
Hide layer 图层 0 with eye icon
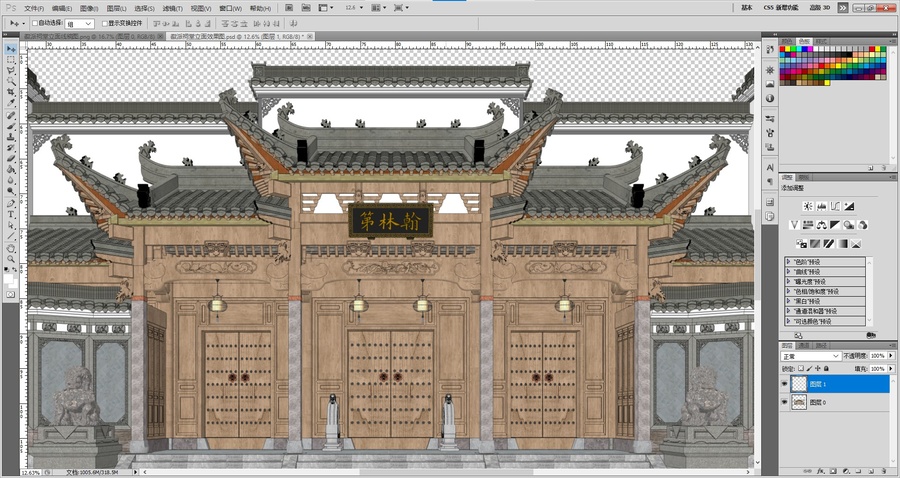coord(785,402)
